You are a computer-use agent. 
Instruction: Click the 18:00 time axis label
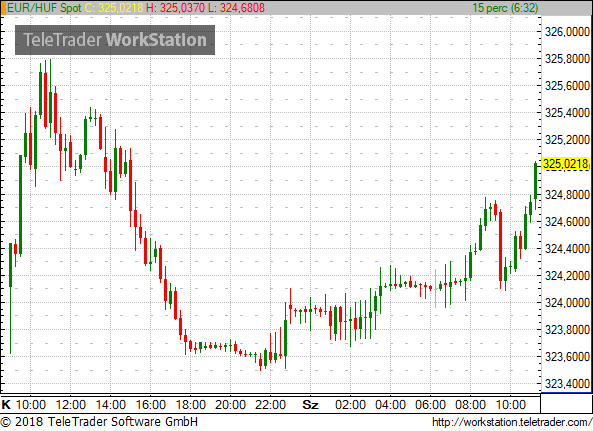(191, 405)
